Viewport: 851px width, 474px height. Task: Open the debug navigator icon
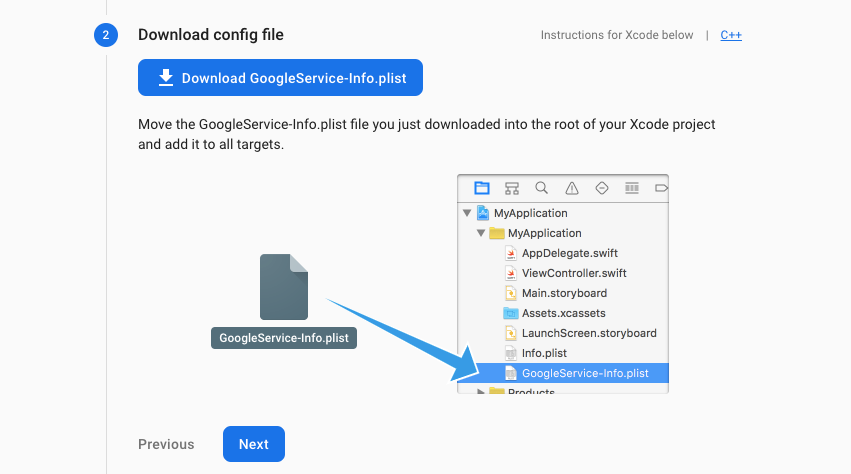[632, 188]
